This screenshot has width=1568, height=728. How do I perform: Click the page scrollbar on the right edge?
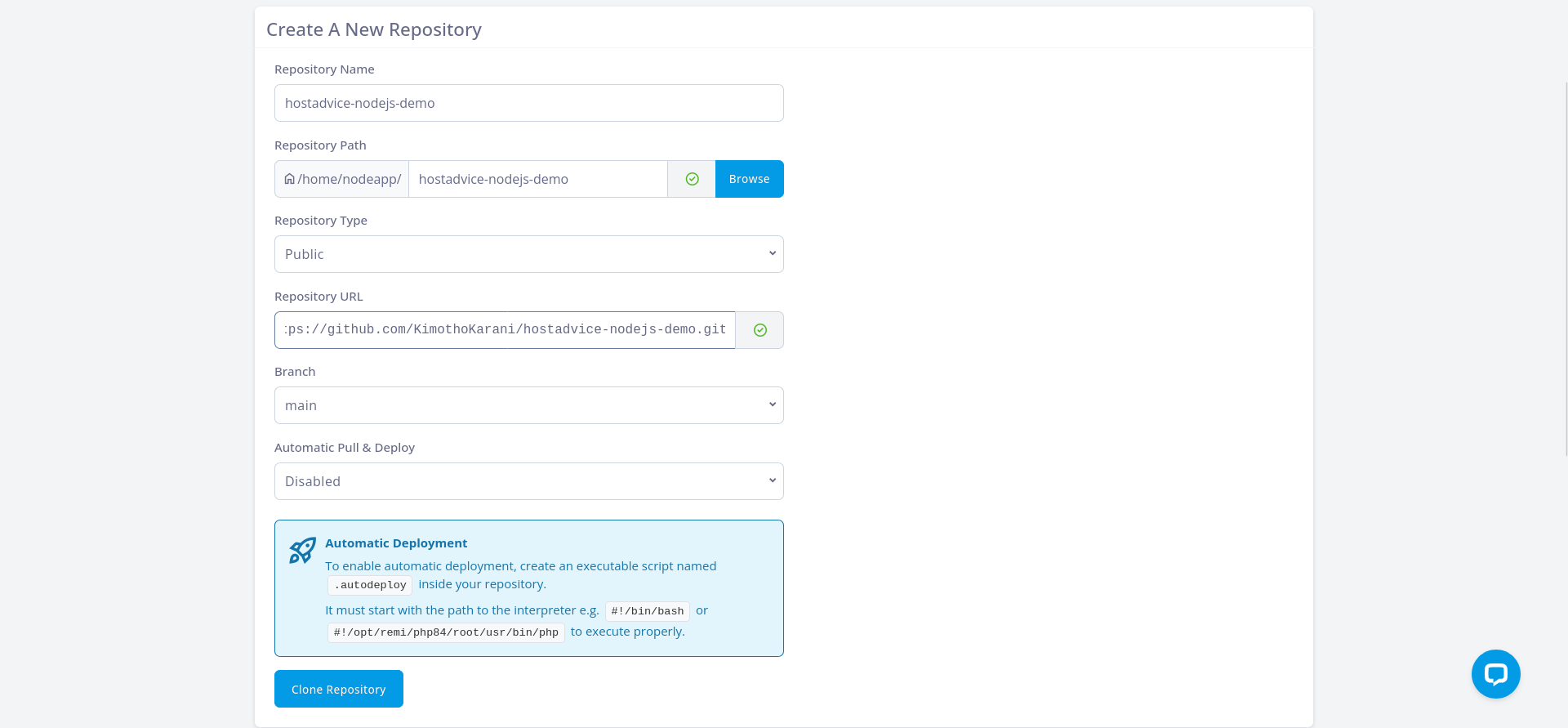(x=1566, y=270)
